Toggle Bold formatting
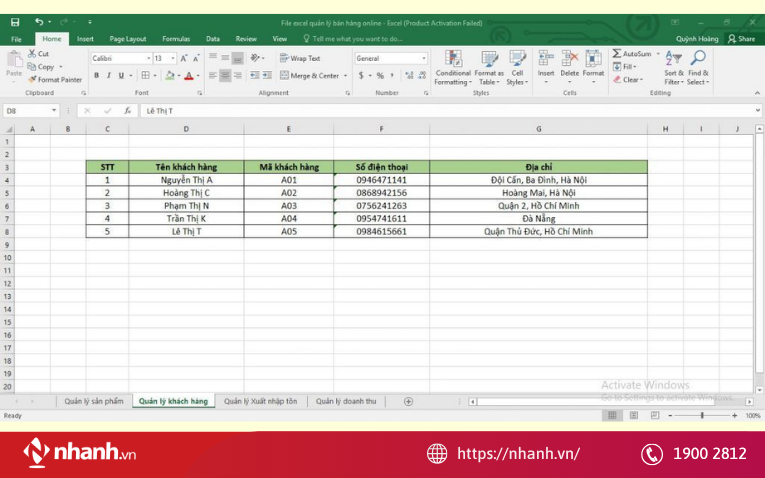Screen dimensions: 765x478 [x=97, y=75]
